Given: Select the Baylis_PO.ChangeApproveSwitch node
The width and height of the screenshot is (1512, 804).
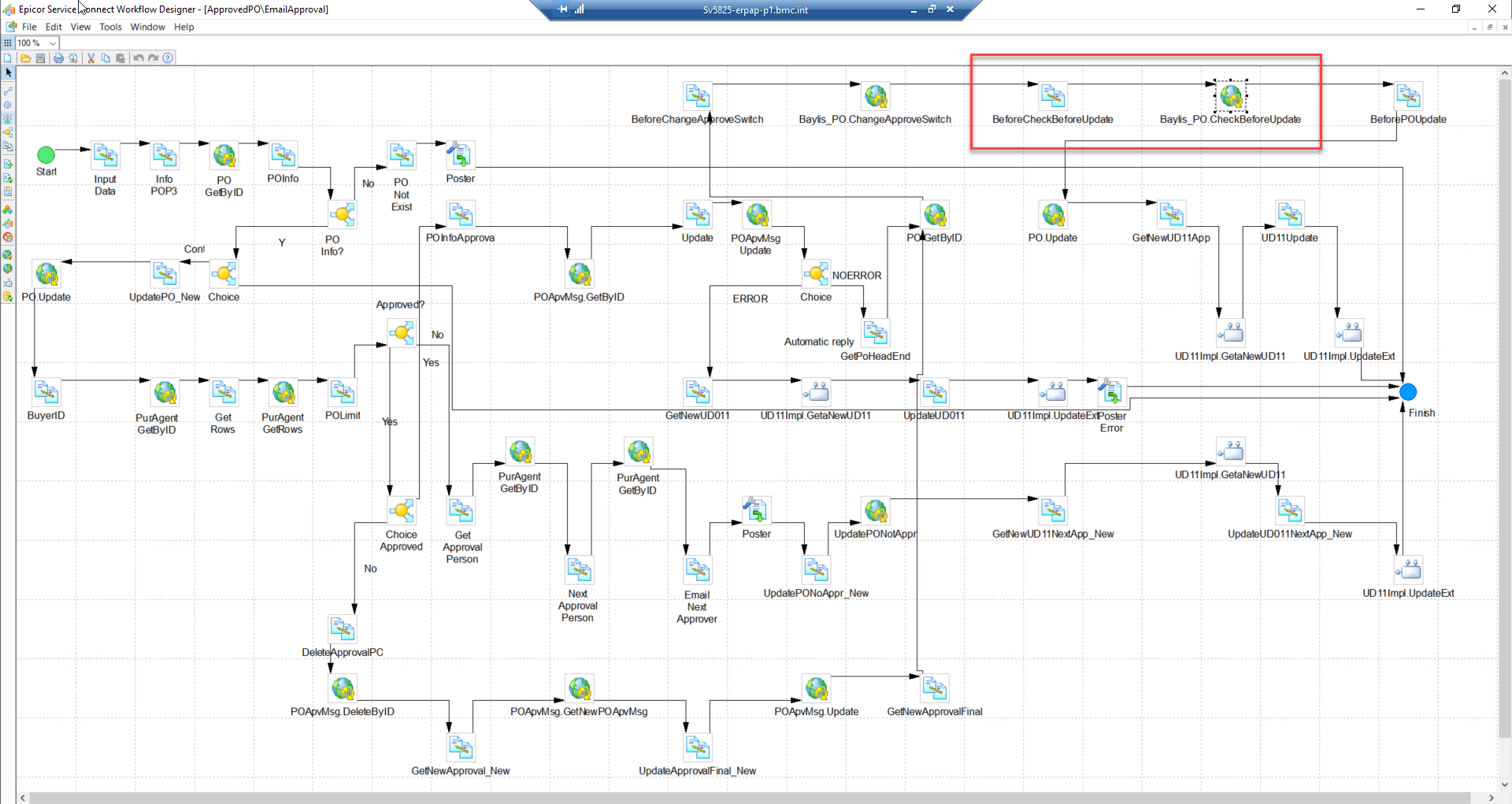Looking at the screenshot, I should point(876,97).
